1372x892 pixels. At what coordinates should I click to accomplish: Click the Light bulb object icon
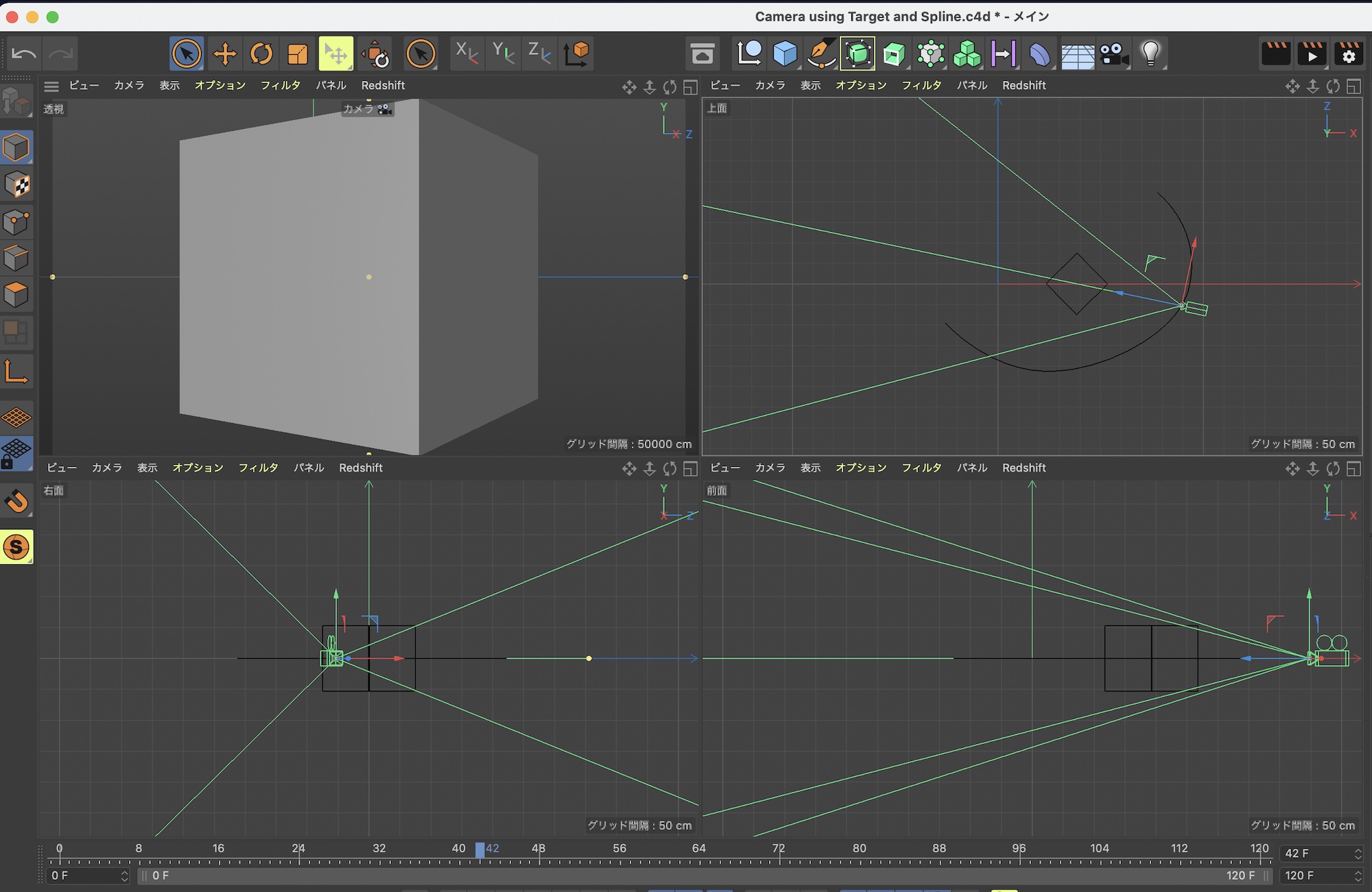pos(1150,53)
